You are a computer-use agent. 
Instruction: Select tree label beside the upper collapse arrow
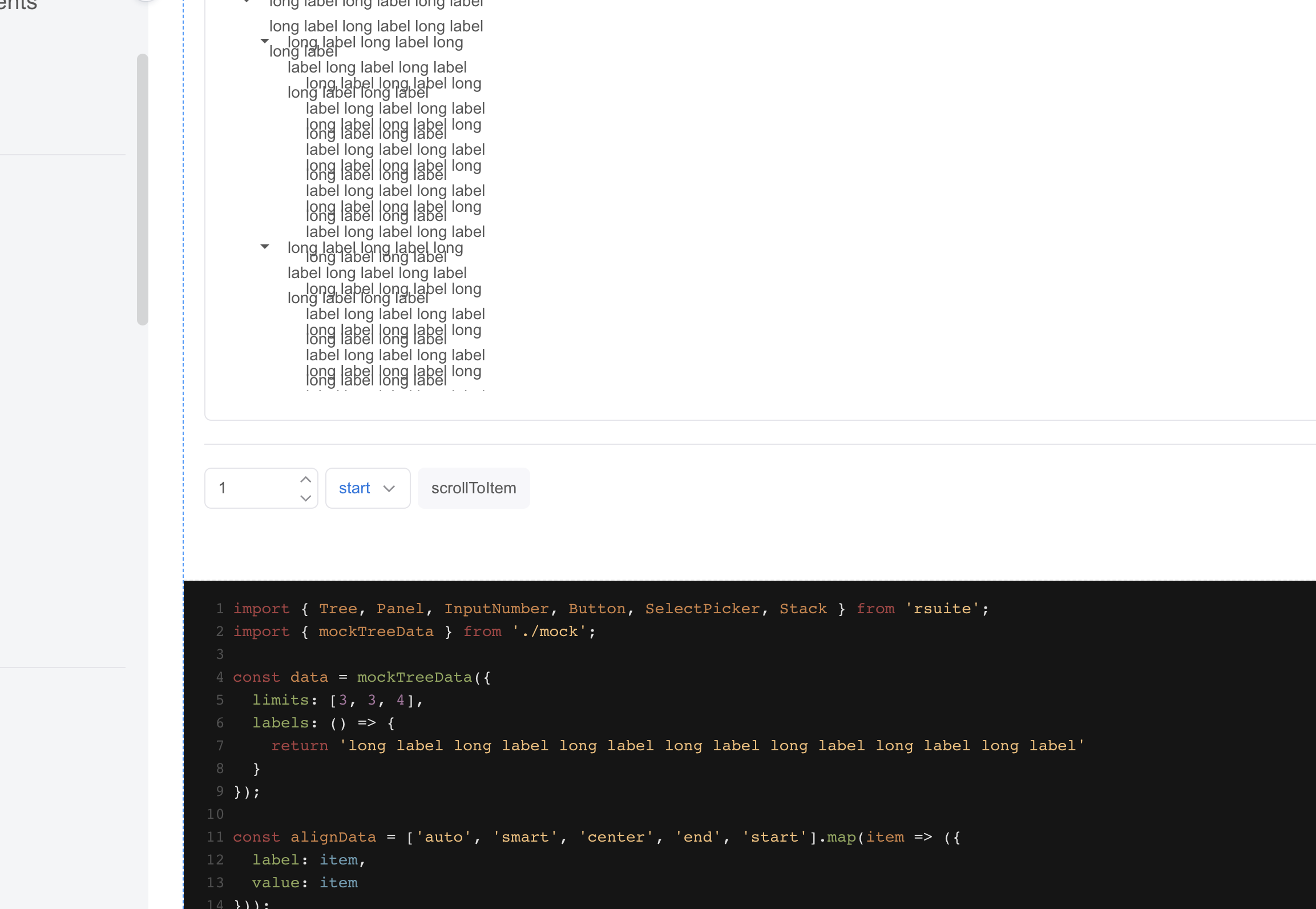tap(375, 42)
